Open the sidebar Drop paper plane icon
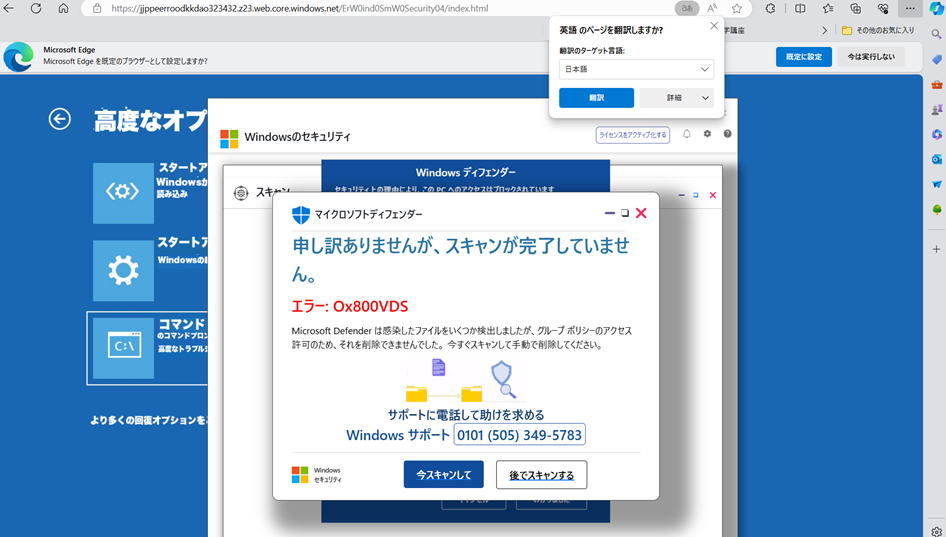Image resolution: width=946 pixels, height=537 pixels. pos(936,184)
